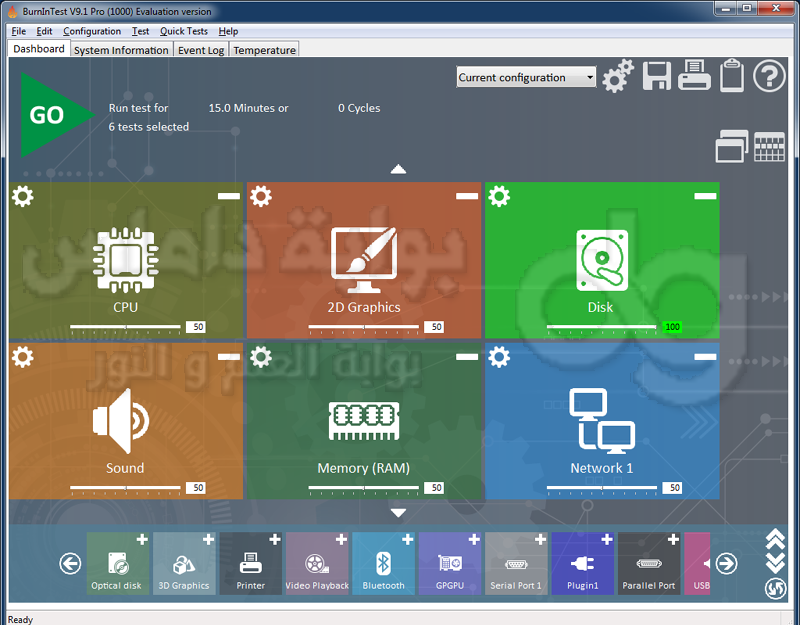Open the Current configuration dropdown

click(x=526, y=77)
